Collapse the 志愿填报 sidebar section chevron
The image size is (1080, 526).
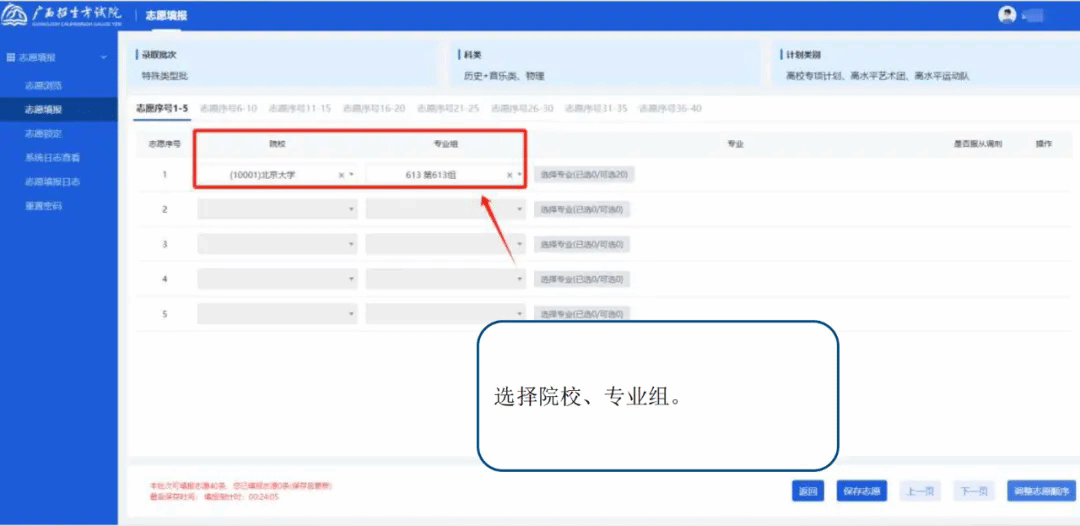click(x=104, y=58)
